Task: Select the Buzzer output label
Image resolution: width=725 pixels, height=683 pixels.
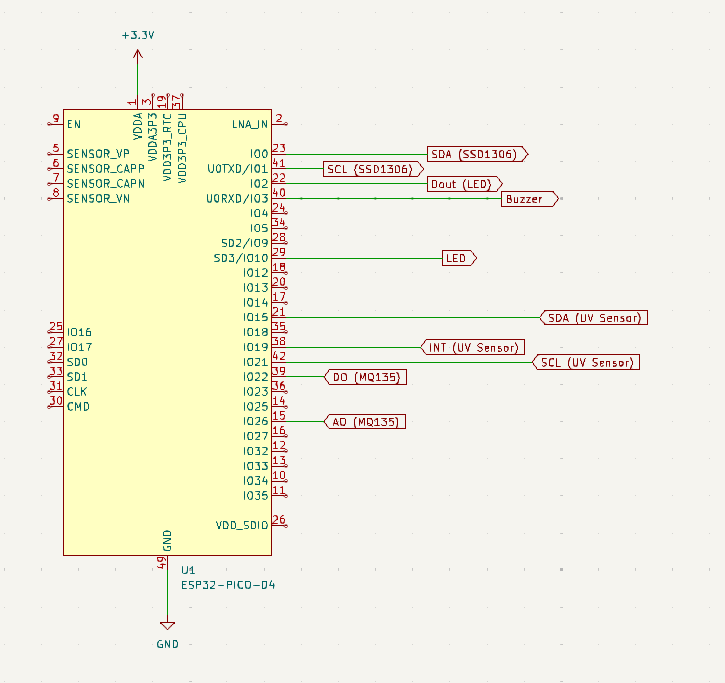Action: click(530, 199)
